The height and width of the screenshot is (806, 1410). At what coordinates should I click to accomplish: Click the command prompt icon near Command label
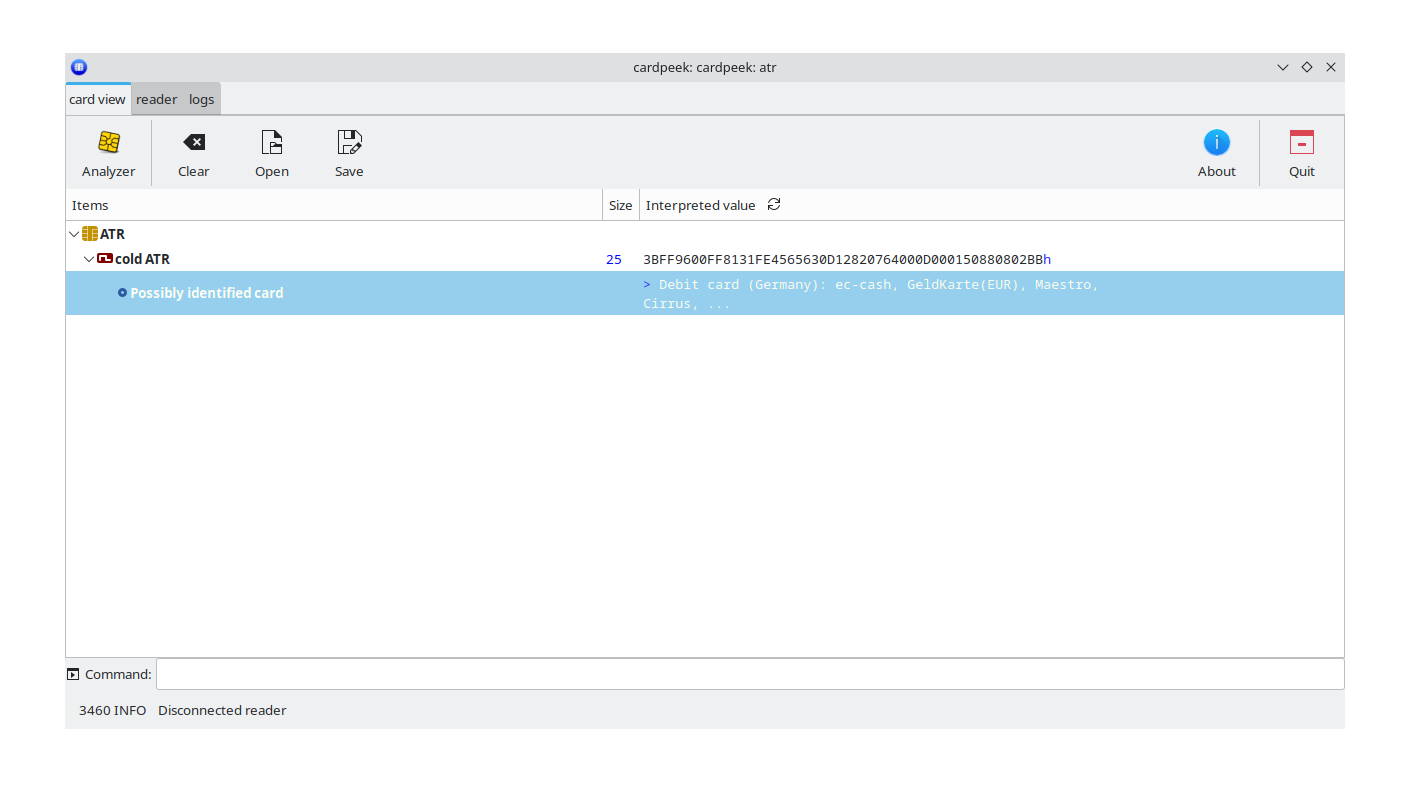click(x=73, y=674)
